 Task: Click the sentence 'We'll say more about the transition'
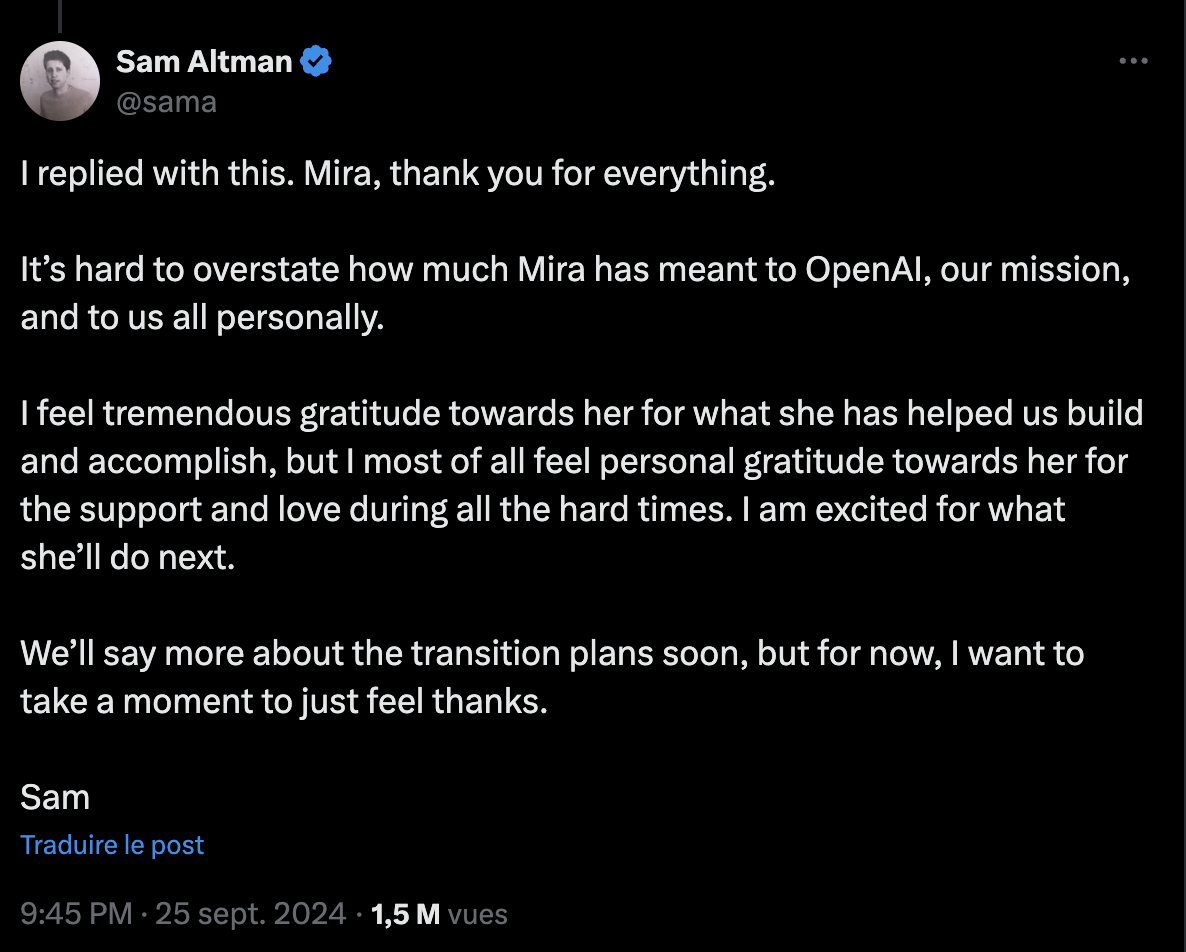tap(552, 678)
